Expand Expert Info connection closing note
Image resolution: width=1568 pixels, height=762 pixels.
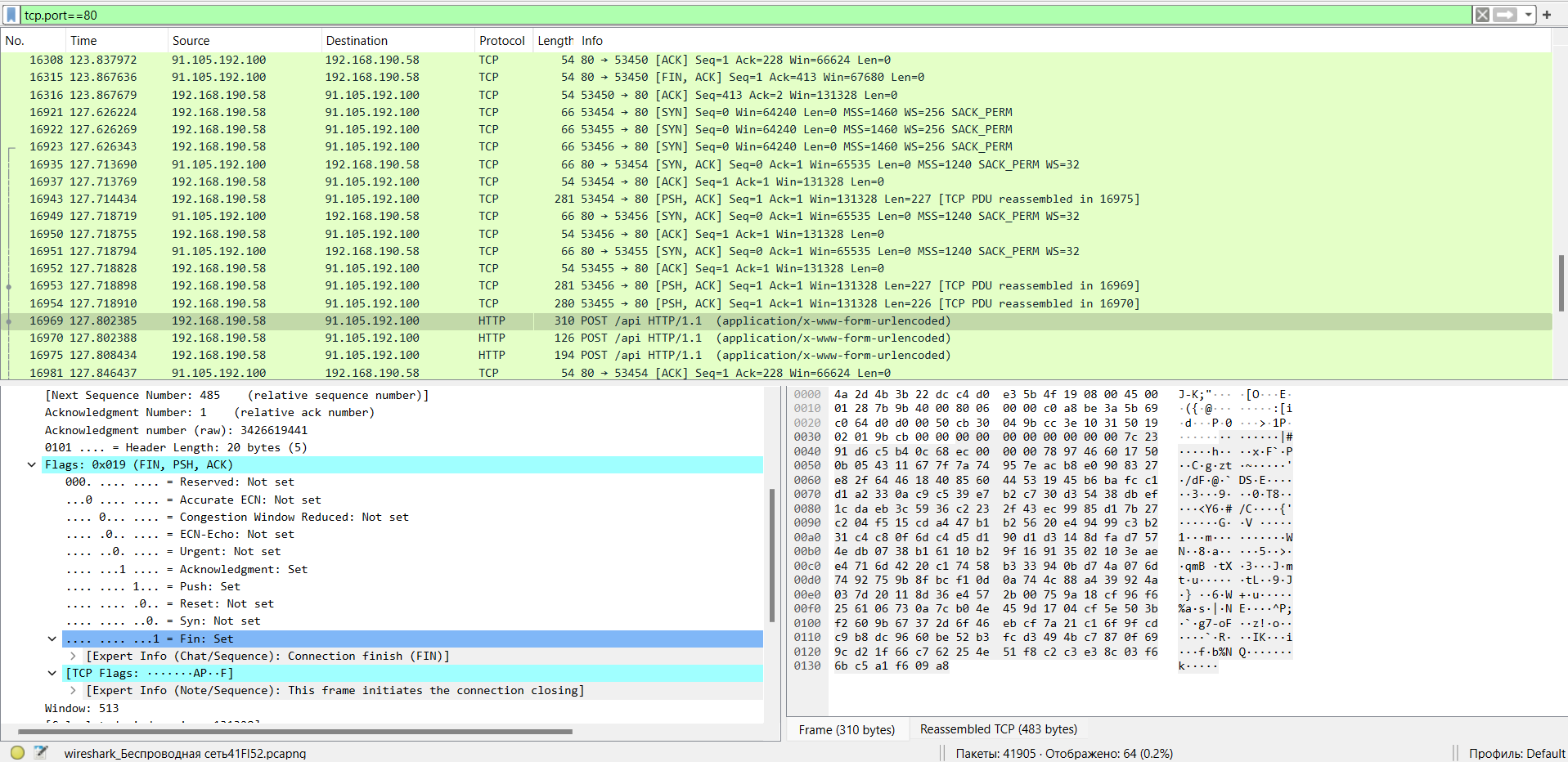(73, 691)
